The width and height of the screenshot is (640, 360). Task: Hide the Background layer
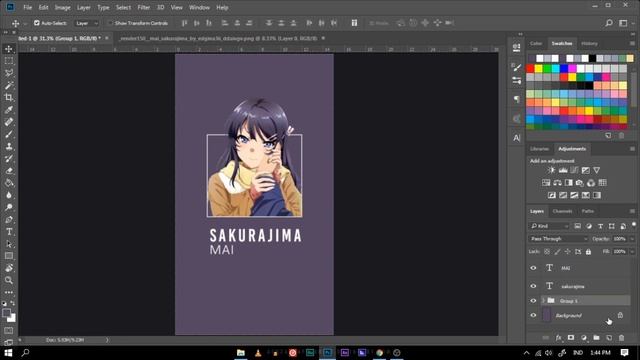click(533, 316)
